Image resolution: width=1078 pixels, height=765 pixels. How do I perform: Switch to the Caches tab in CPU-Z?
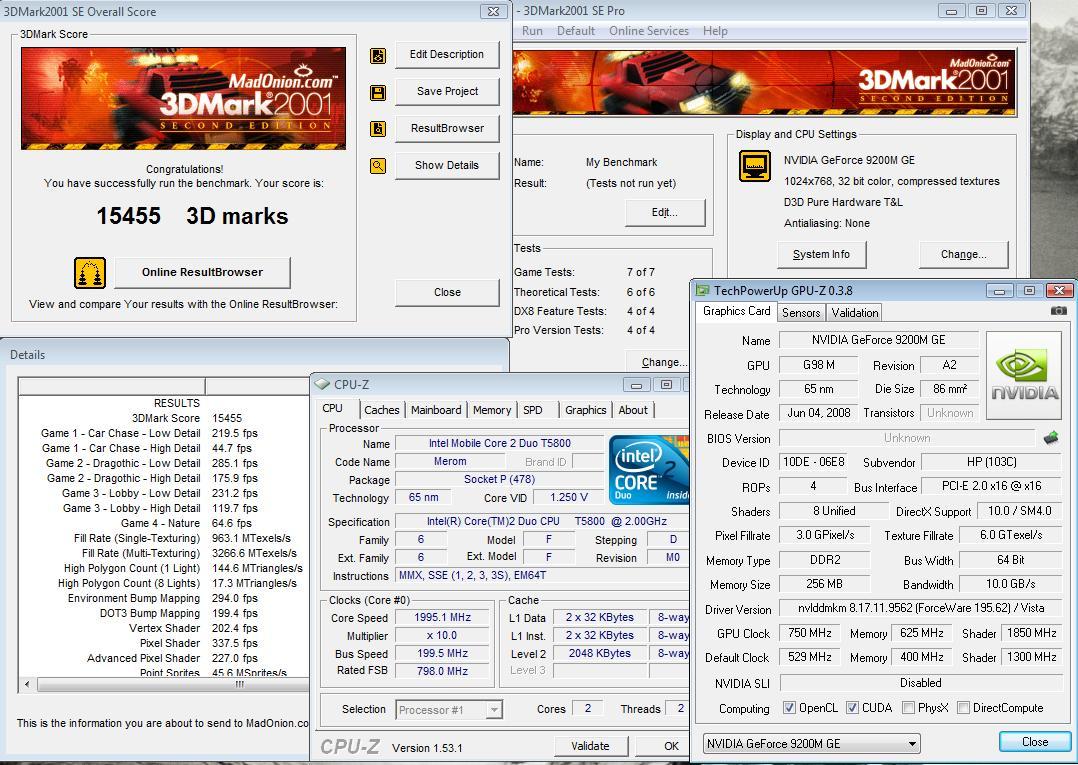382,410
